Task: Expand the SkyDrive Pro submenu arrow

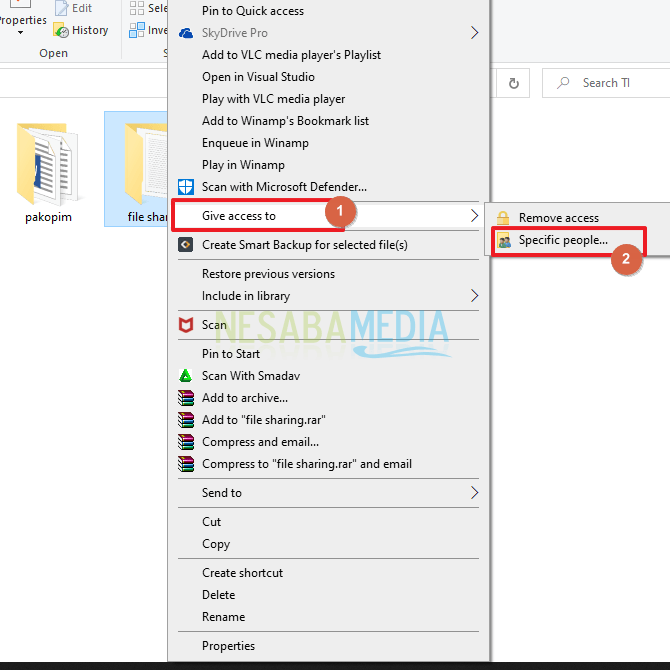Action: pyautogui.click(x=474, y=33)
